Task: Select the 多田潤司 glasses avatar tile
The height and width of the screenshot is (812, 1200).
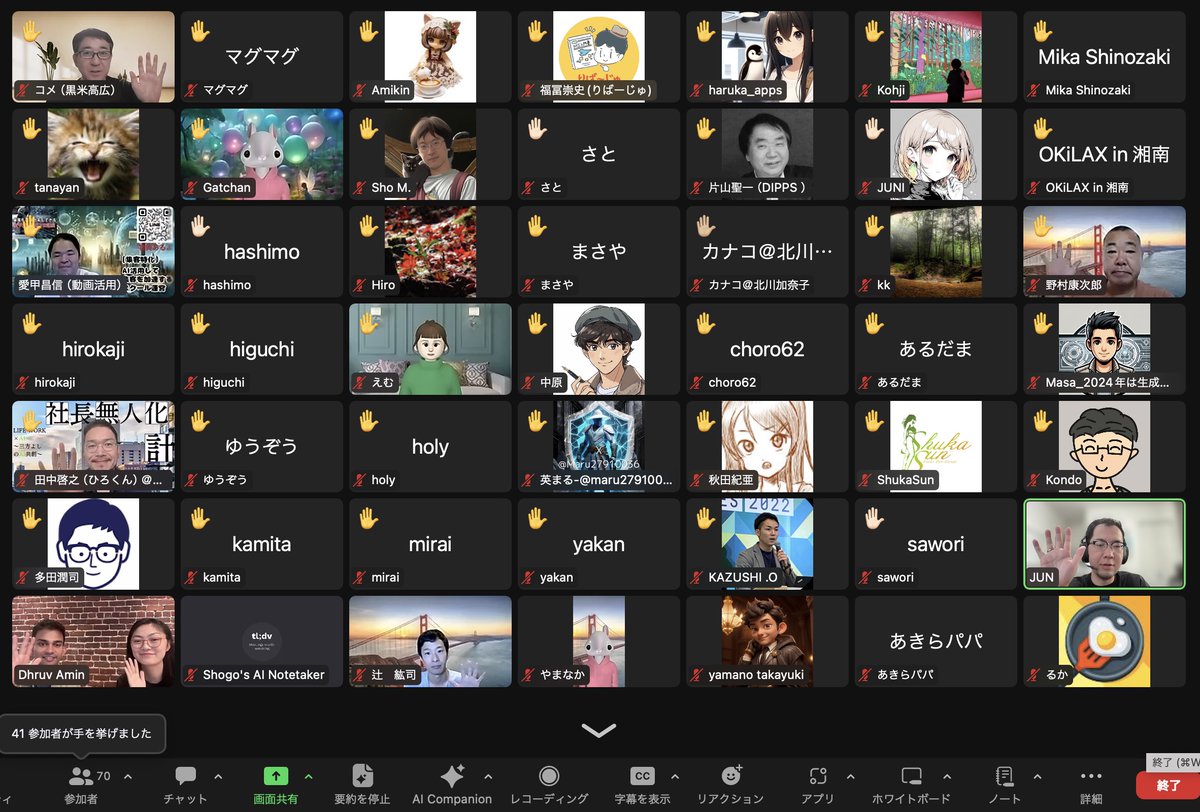Action: tap(93, 544)
